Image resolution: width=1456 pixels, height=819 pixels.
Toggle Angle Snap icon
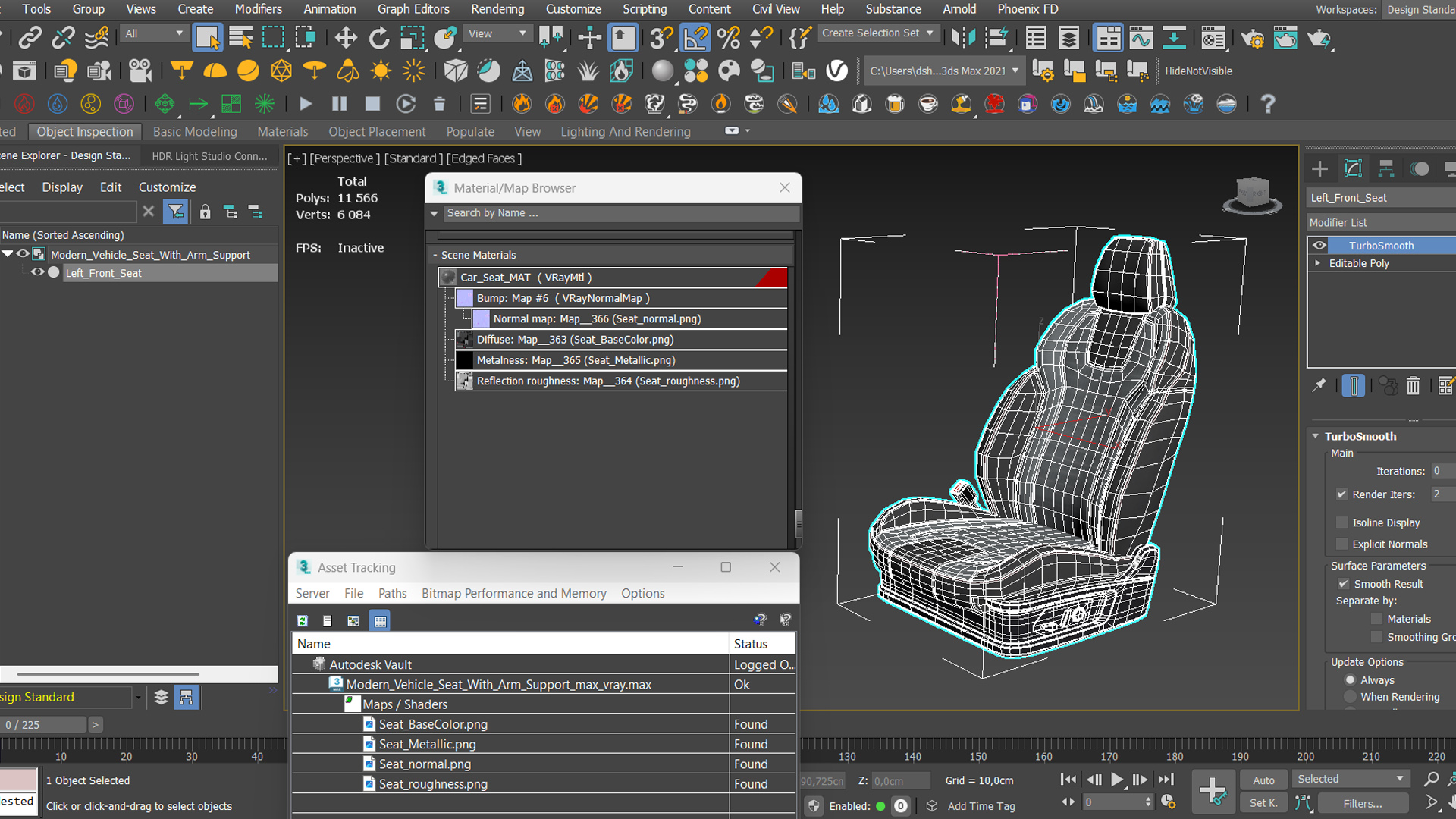[695, 37]
